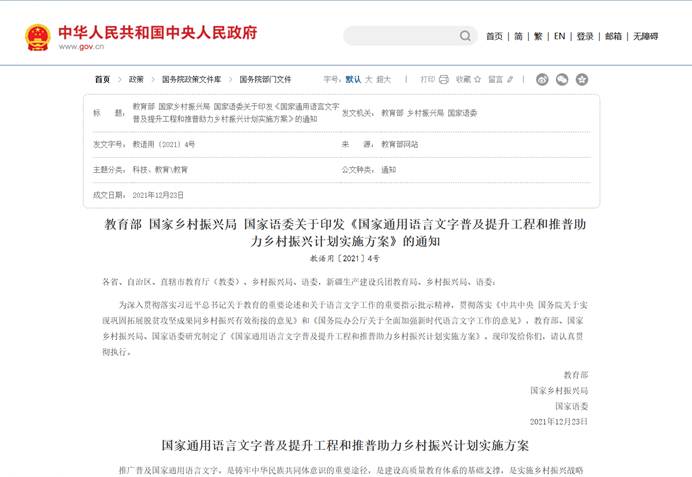Click the pencil icon next to 留言
Viewport: 692px width, 477px height.
[x=510, y=79]
